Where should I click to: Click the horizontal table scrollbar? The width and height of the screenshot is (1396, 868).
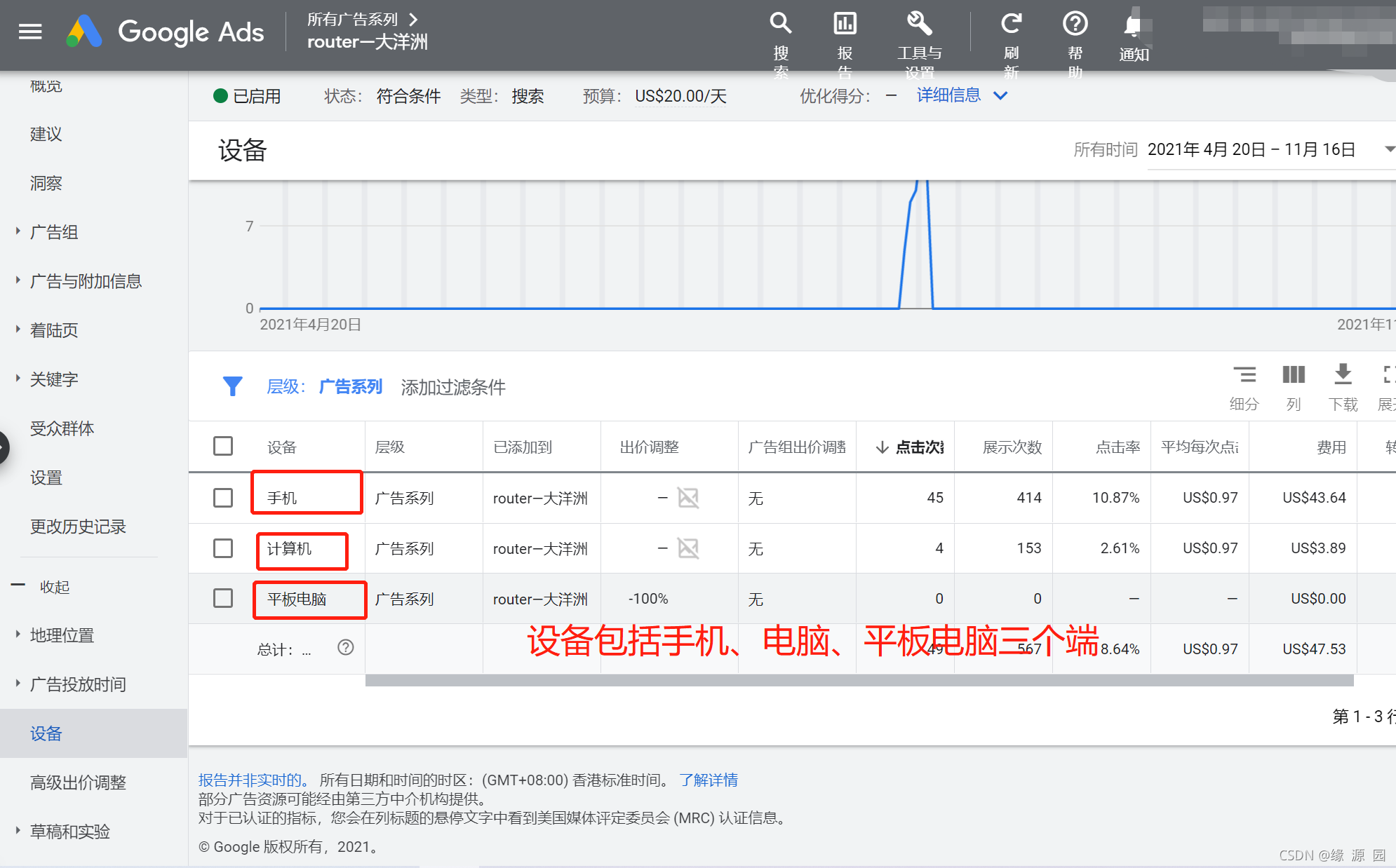tap(859, 681)
